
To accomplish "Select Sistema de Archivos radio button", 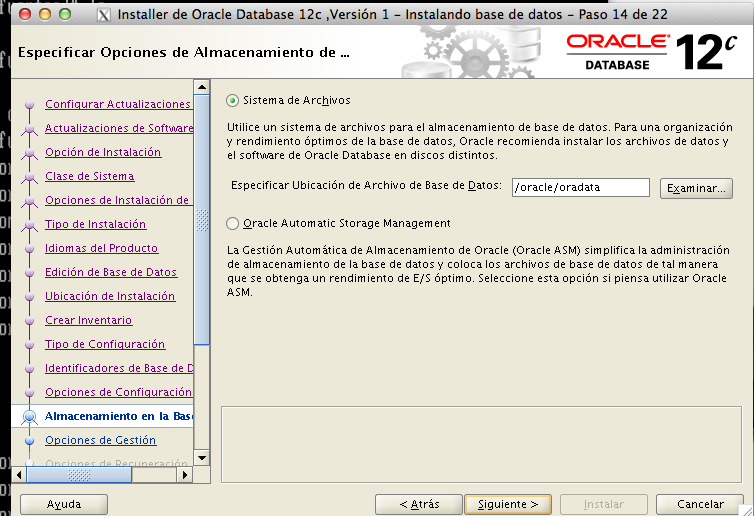I will 233,101.
